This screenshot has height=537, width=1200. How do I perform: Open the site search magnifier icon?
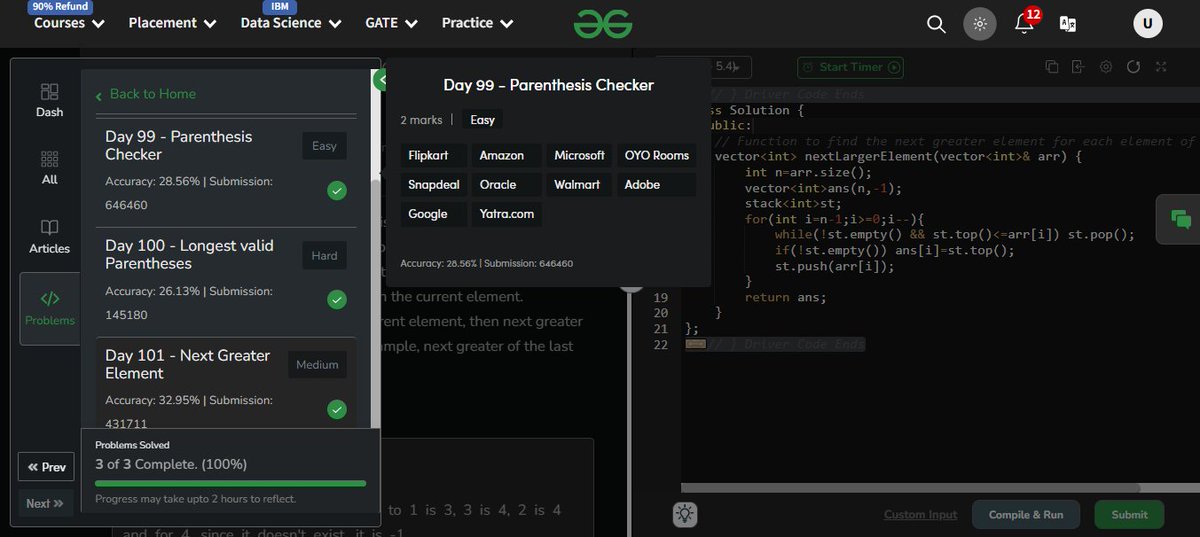pos(936,24)
